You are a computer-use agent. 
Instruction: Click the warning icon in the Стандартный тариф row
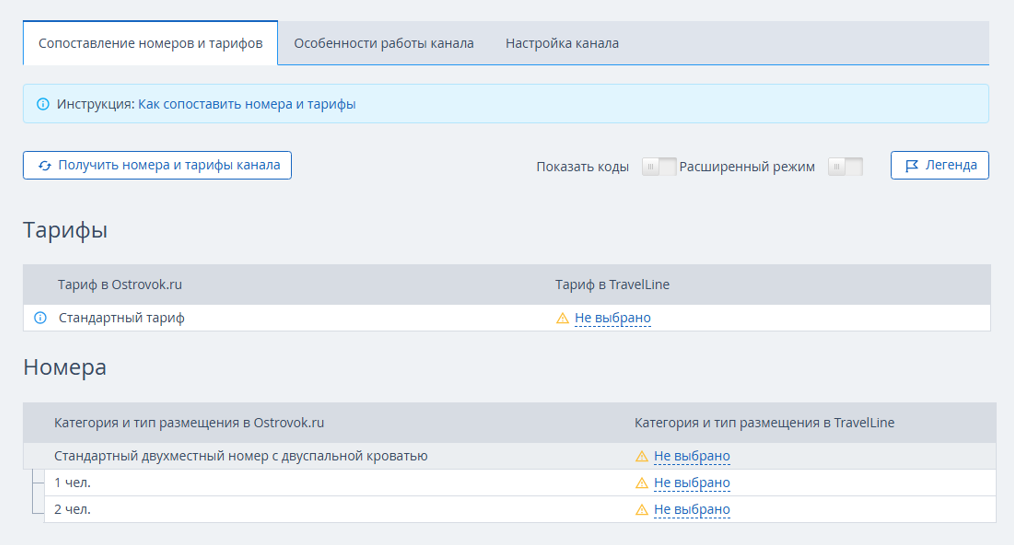[562, 319]
